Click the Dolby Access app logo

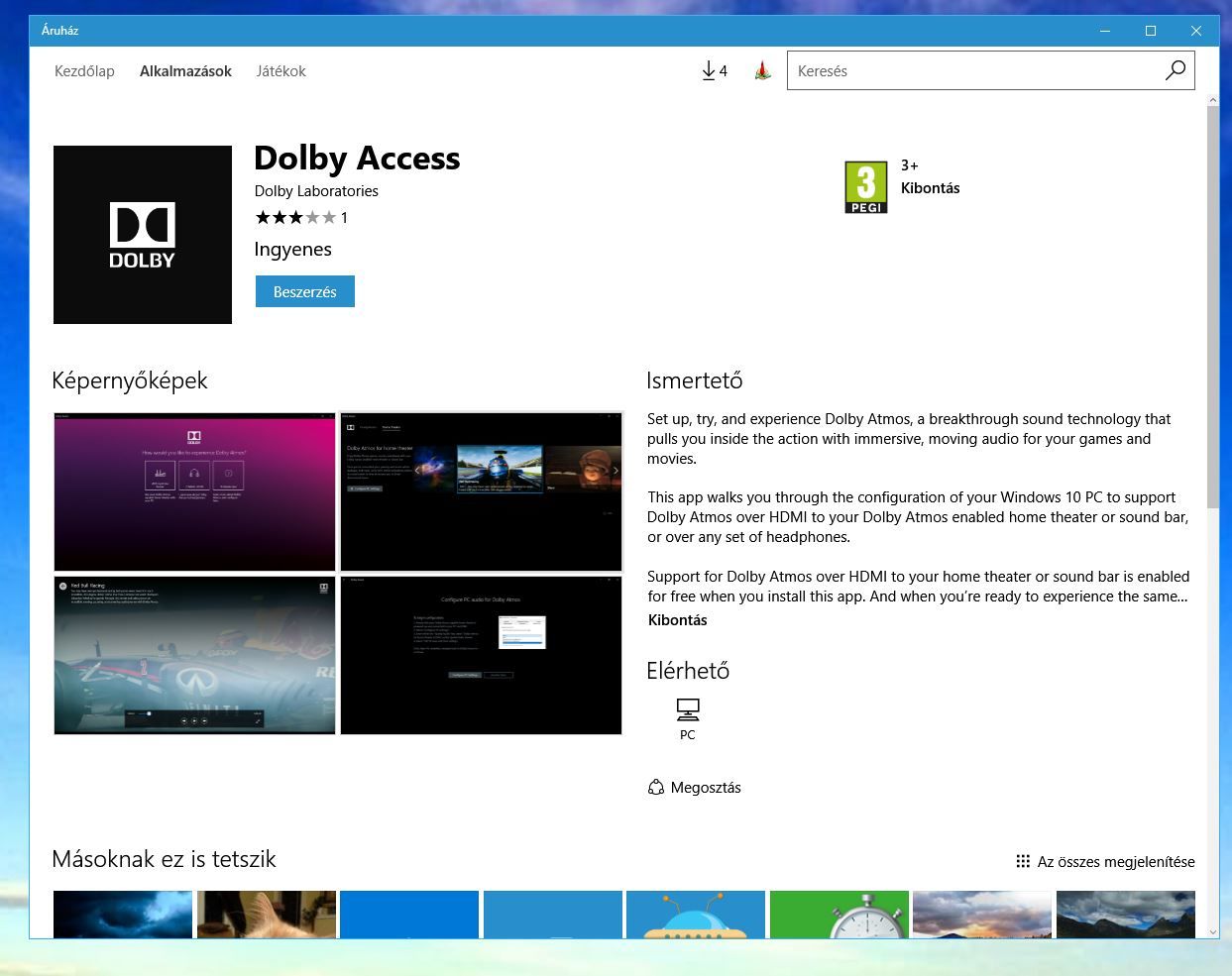(x=143, y=235)
